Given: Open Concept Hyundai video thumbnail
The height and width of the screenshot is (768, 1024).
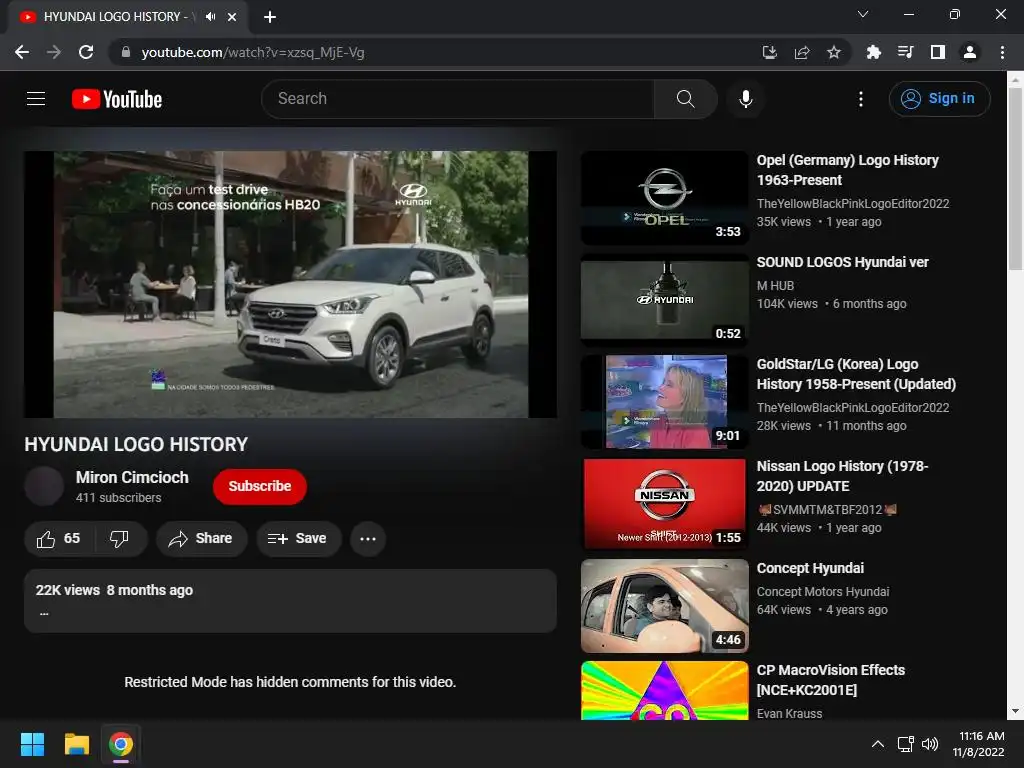Looking at the screenshot, I should (x=664, y=606).
